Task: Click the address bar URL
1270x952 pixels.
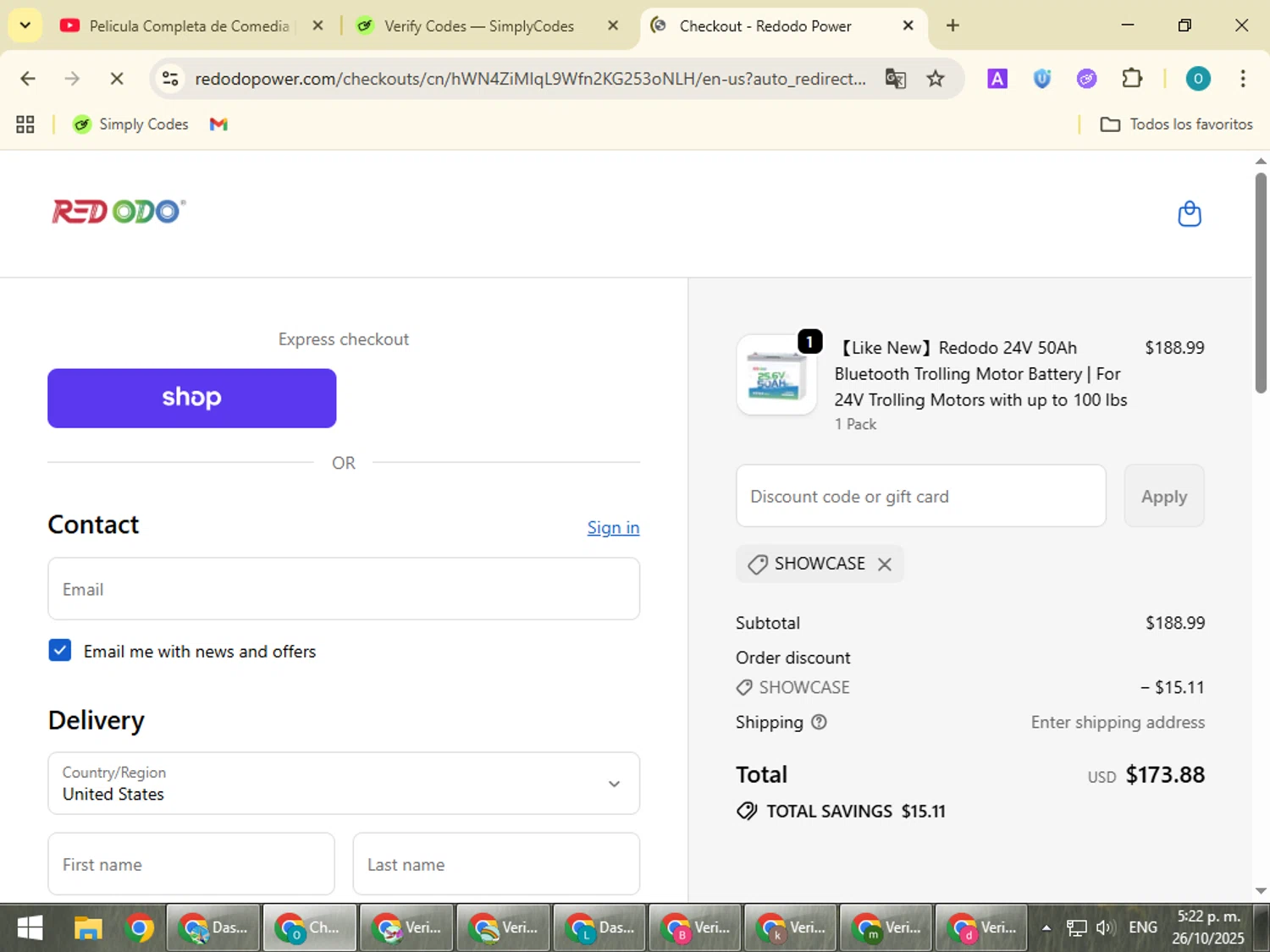Action: tap(530, 79)
